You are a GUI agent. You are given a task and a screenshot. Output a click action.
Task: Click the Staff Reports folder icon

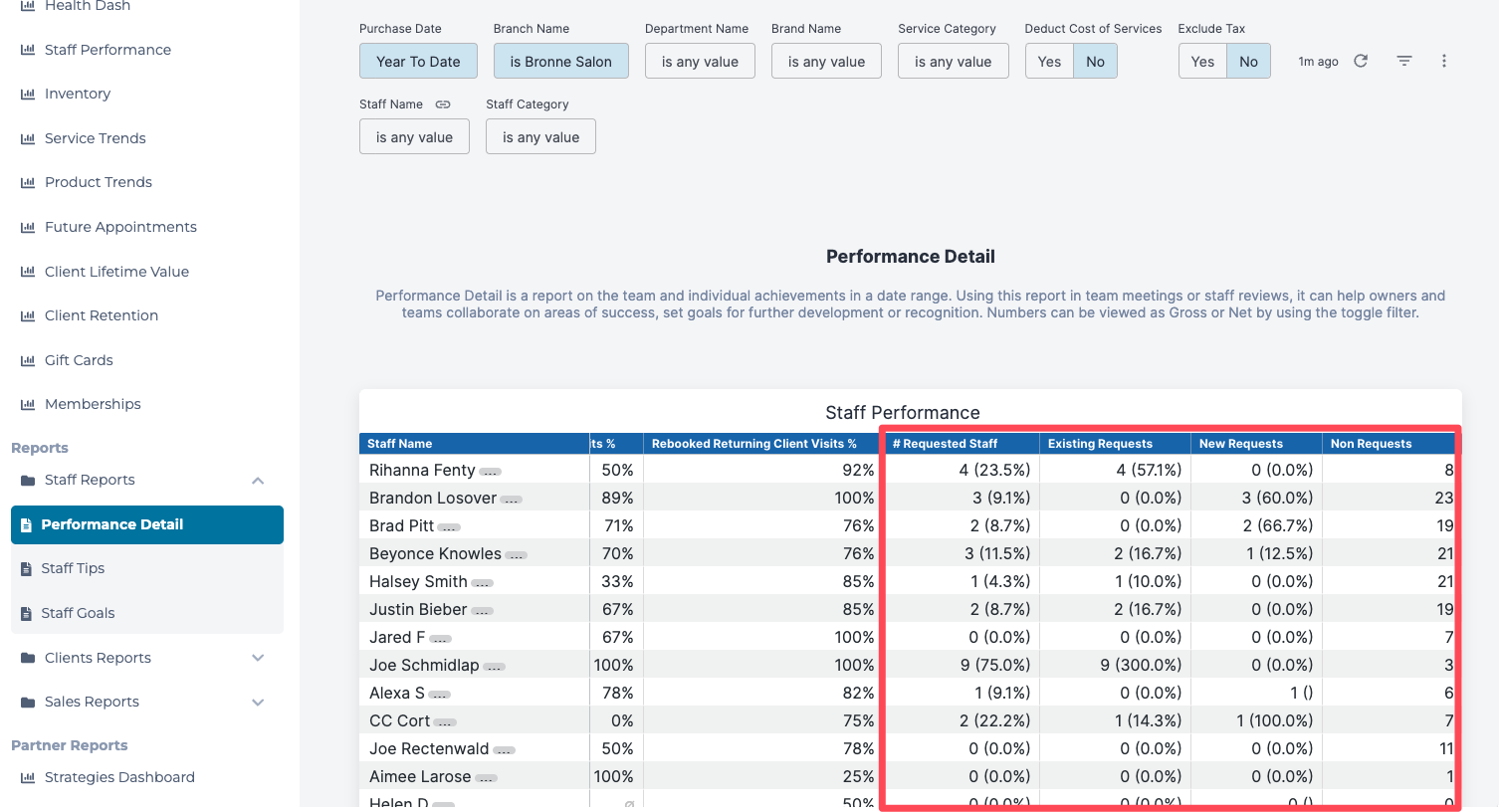(x=28, y=481)
